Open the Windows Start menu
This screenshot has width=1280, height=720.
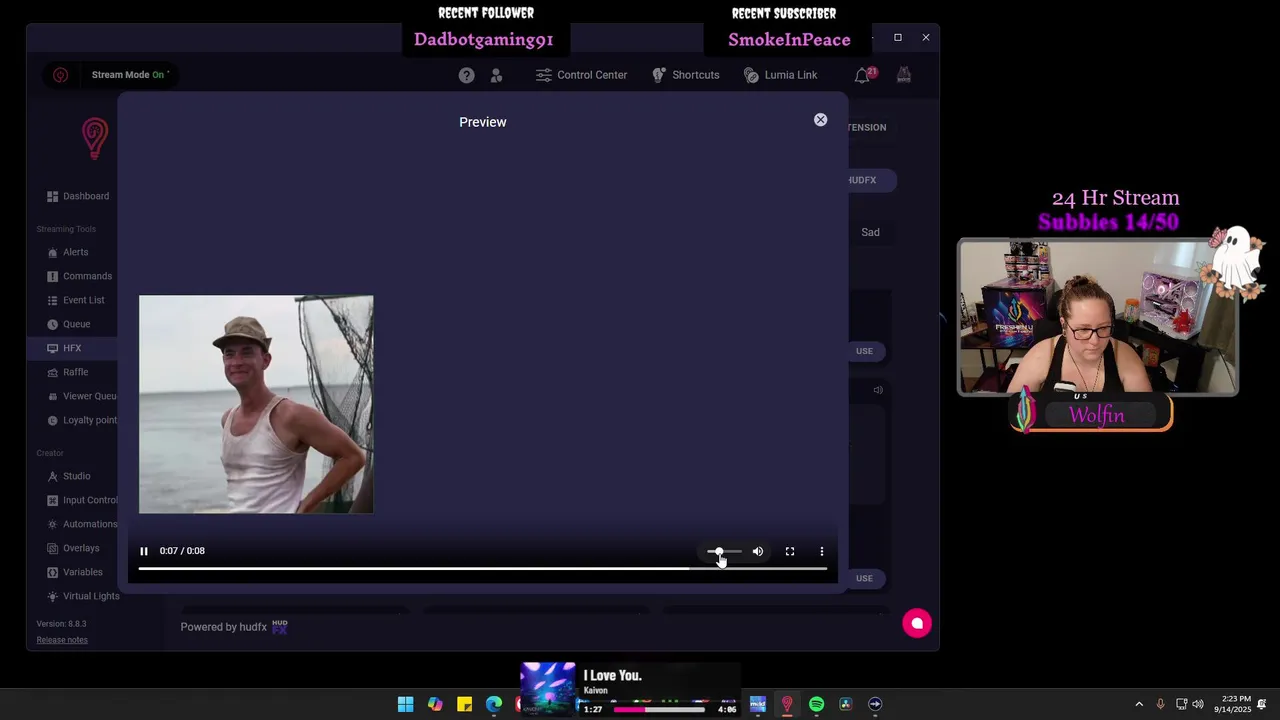406,704
